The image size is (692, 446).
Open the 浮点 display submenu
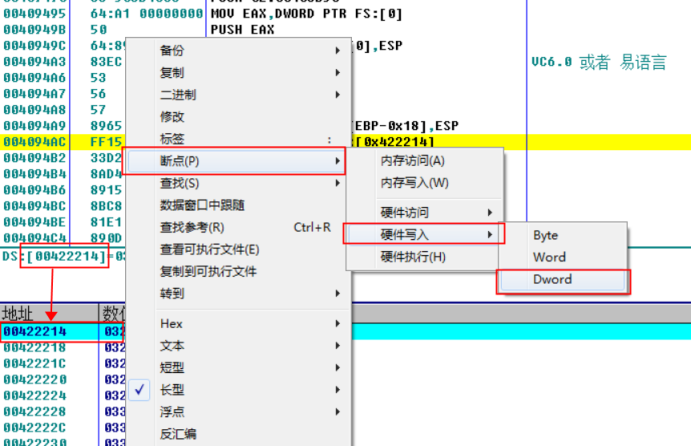[238, 412]
